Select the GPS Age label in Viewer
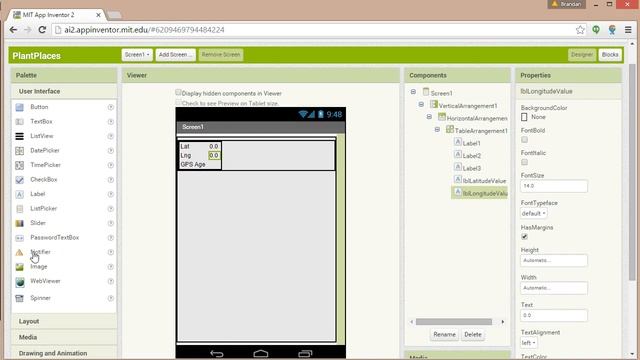This screenshot has width=640, height=360. point(193,164)
